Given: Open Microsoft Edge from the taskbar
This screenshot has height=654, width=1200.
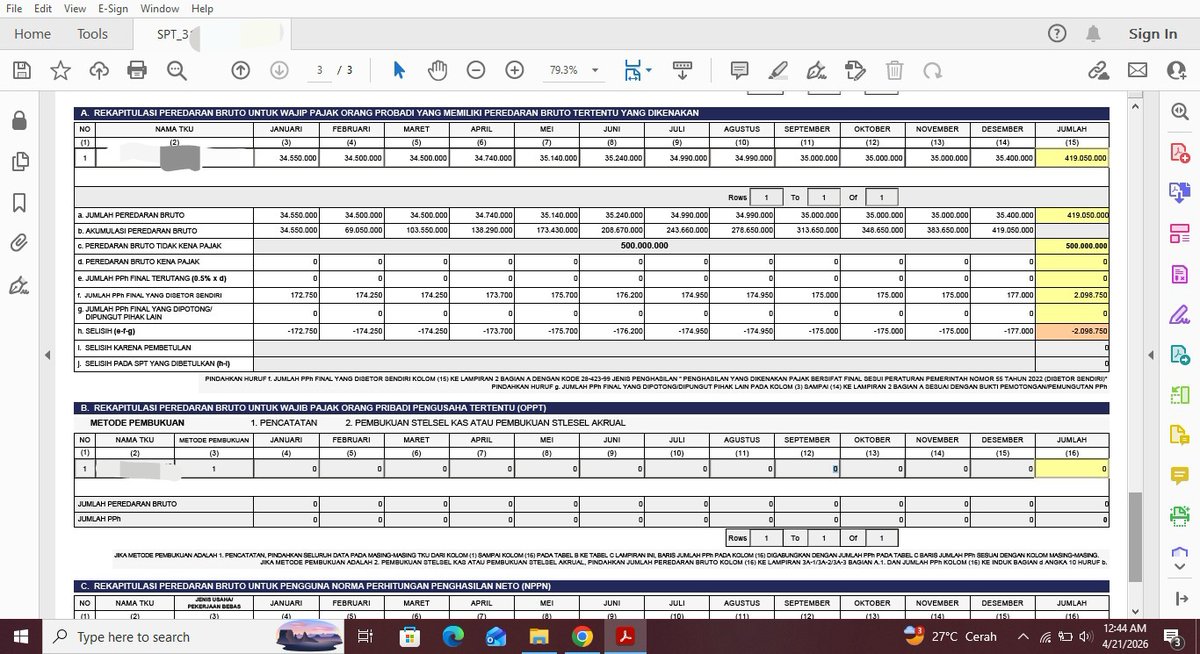Looking at the screenshot, I should 453,637.
